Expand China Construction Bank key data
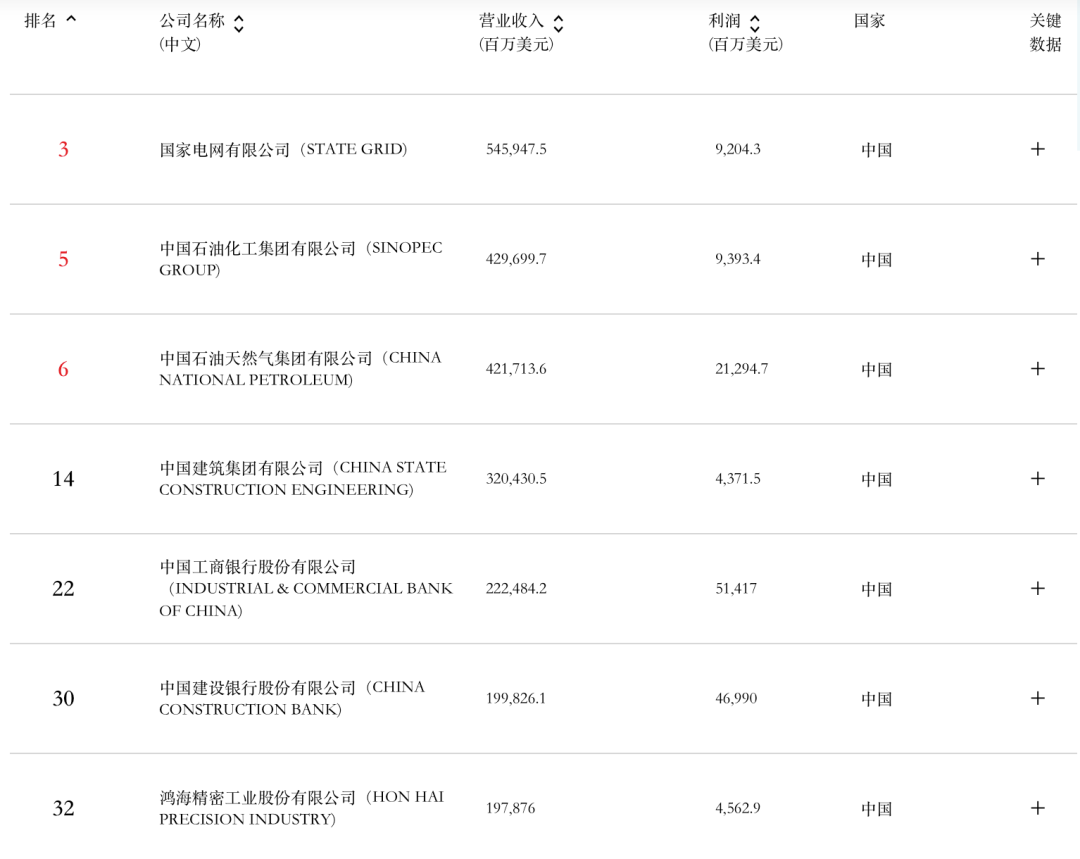Viewport: 1080px width, 859px height. point(1037,698)
